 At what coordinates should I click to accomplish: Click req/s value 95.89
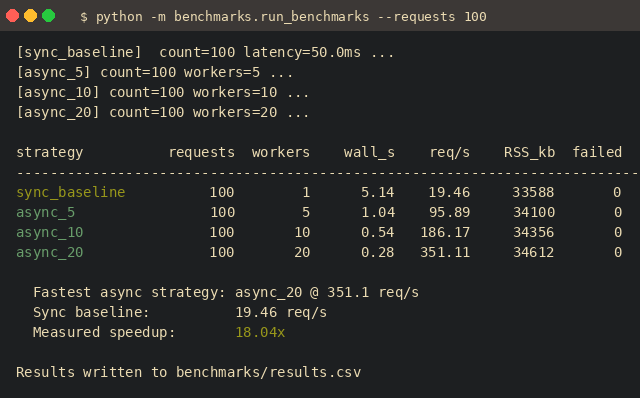[x=449, y=212]
